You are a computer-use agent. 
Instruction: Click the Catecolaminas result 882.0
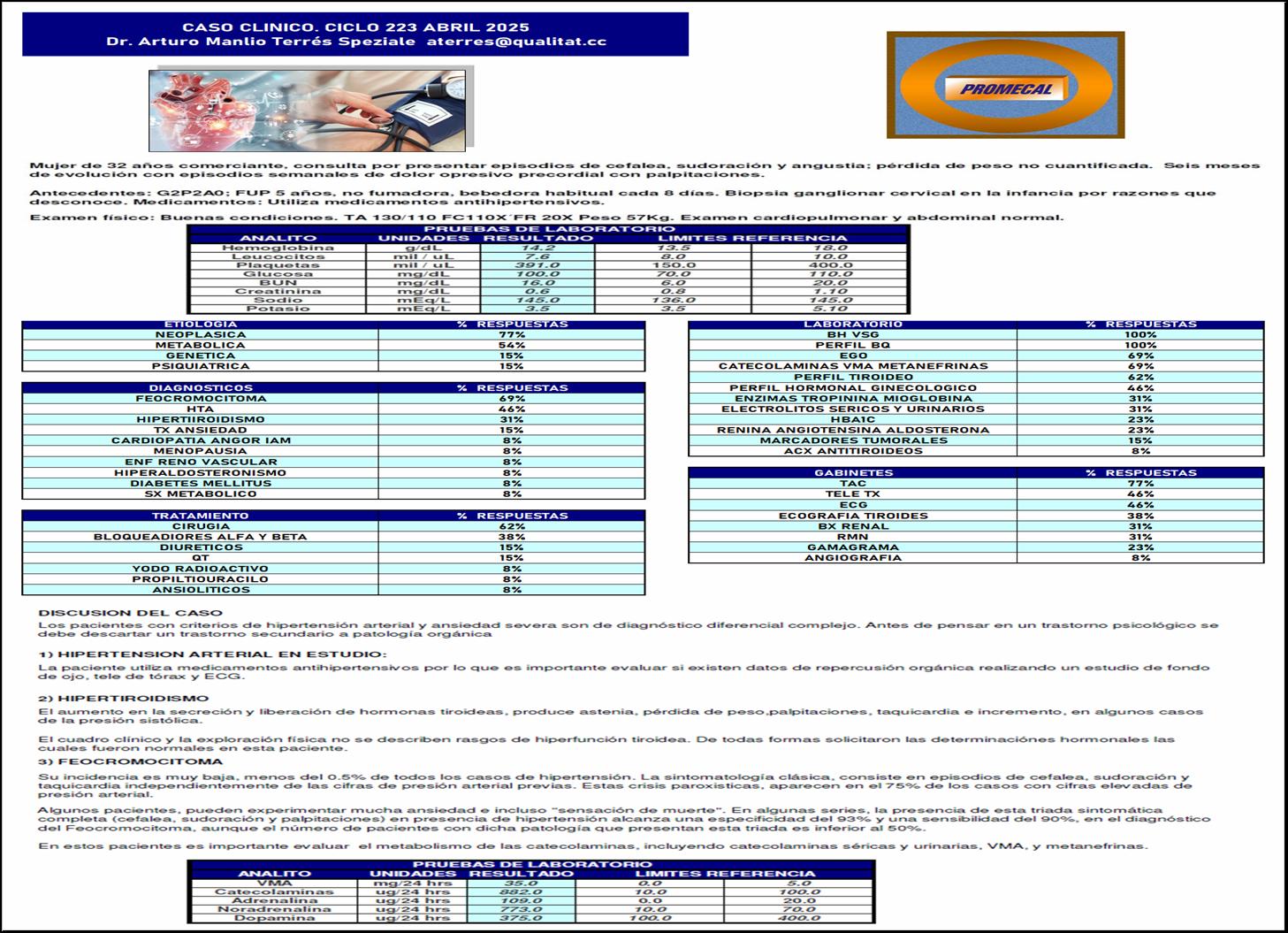(x=520, y=892)
